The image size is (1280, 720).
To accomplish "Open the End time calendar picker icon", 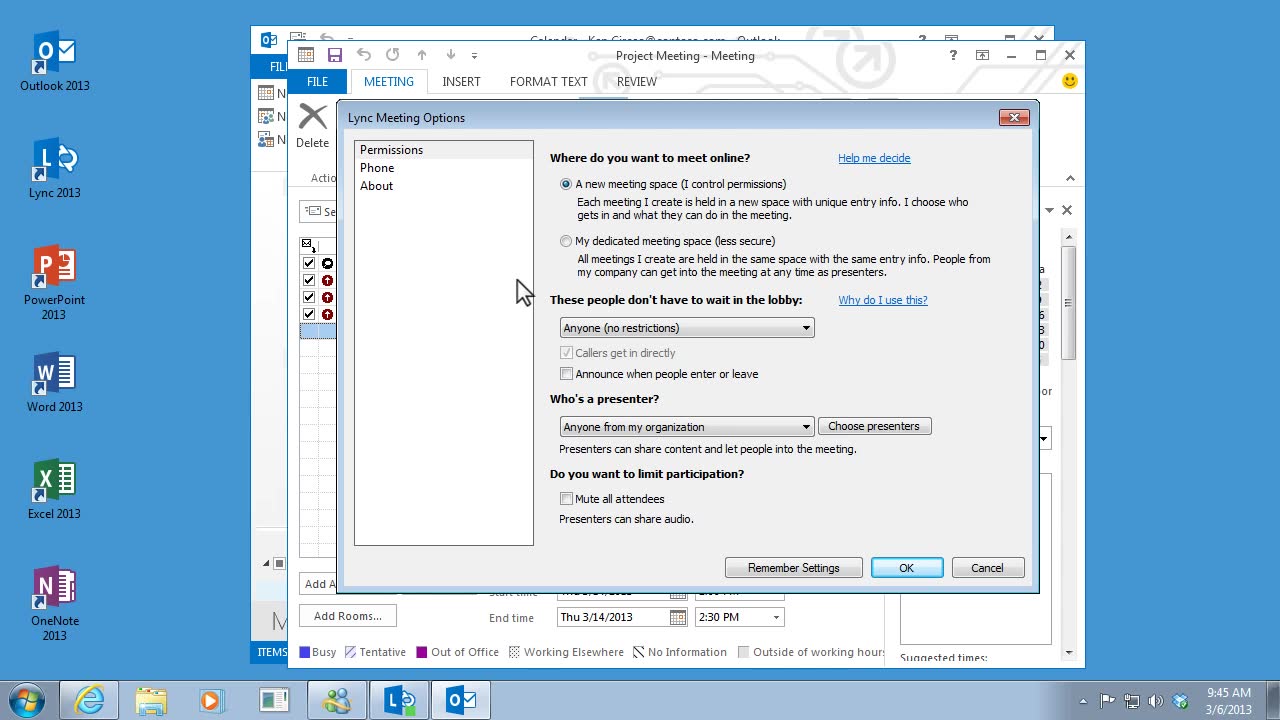I will pyautogui.click(x=678, y=617).
